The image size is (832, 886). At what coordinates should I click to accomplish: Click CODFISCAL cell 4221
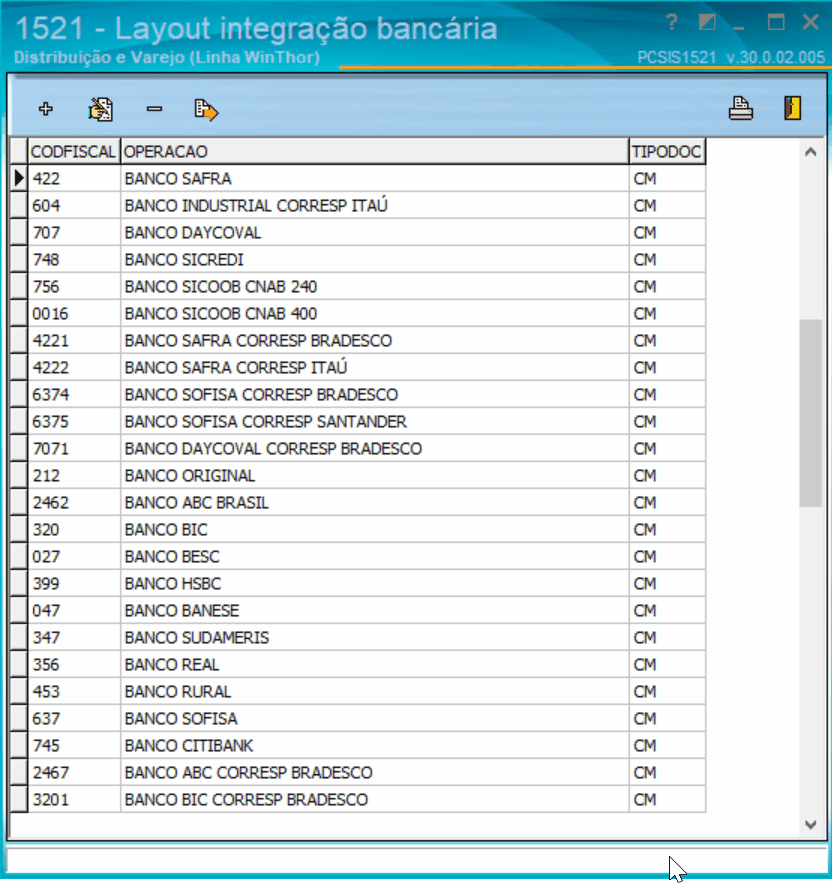coord(74,341)
